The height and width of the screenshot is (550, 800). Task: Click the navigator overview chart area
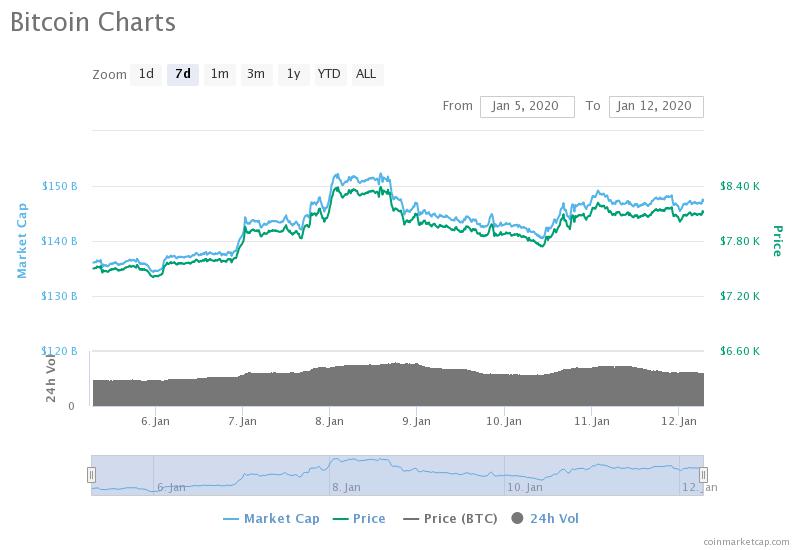(x=397, y=475)
